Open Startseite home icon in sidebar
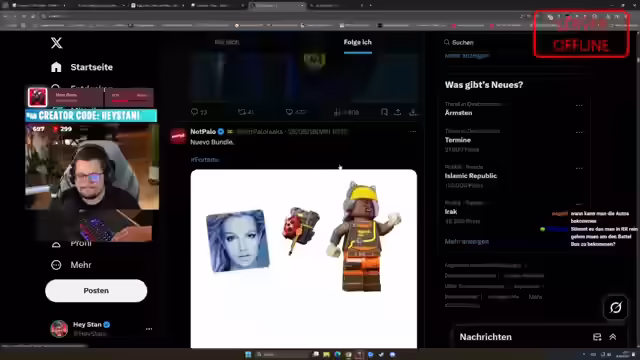 [56, 67]
